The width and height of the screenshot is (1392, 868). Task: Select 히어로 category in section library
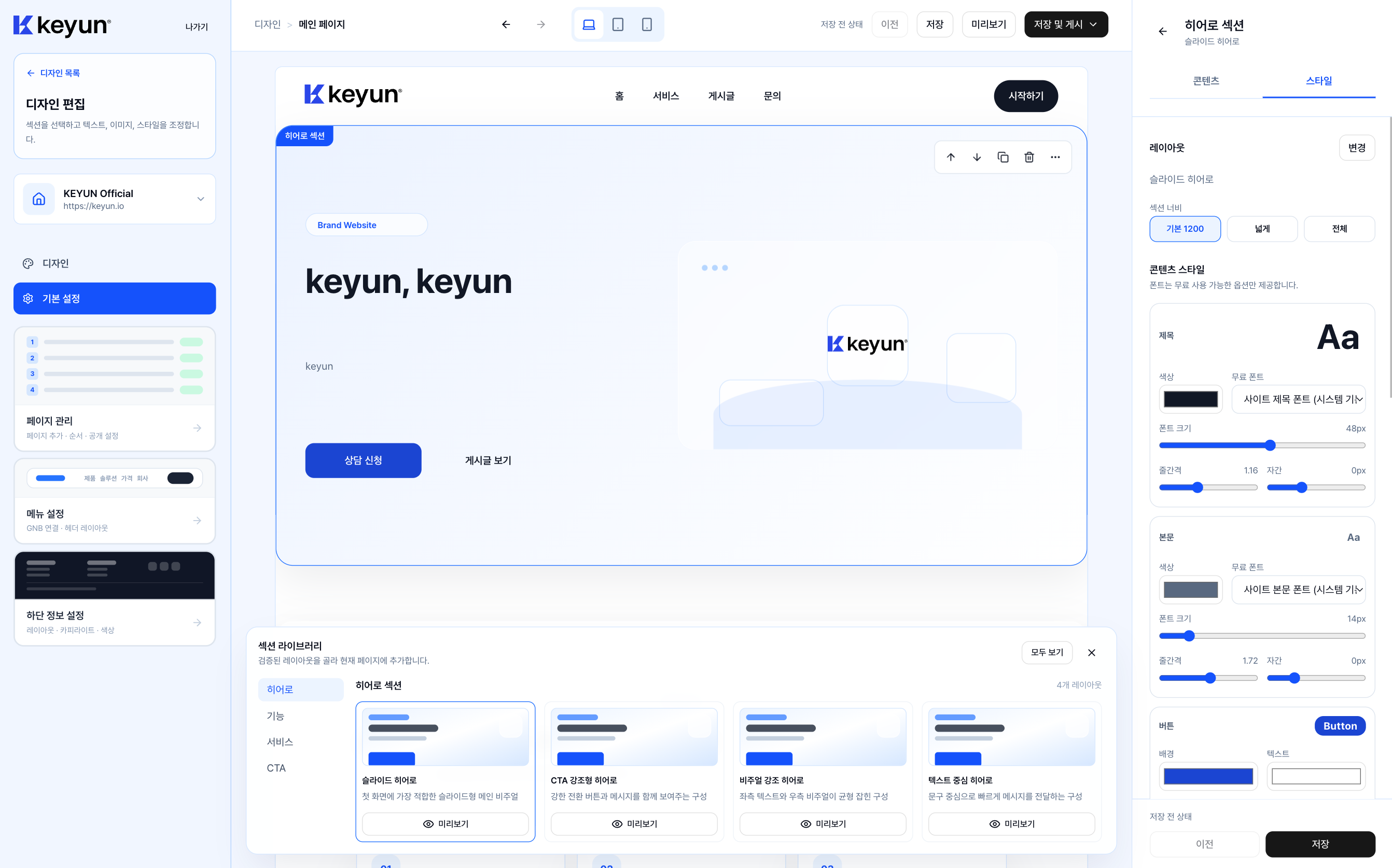point(301,690)
